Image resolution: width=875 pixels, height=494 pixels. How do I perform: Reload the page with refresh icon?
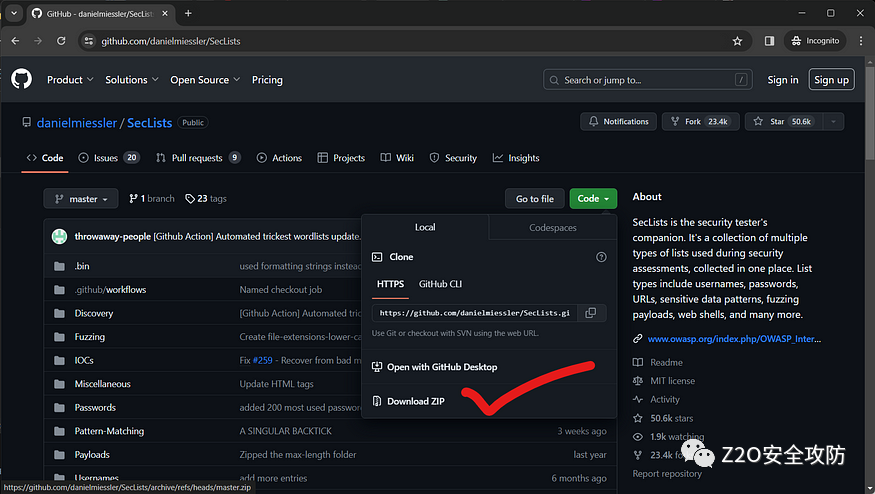[61, 41]
